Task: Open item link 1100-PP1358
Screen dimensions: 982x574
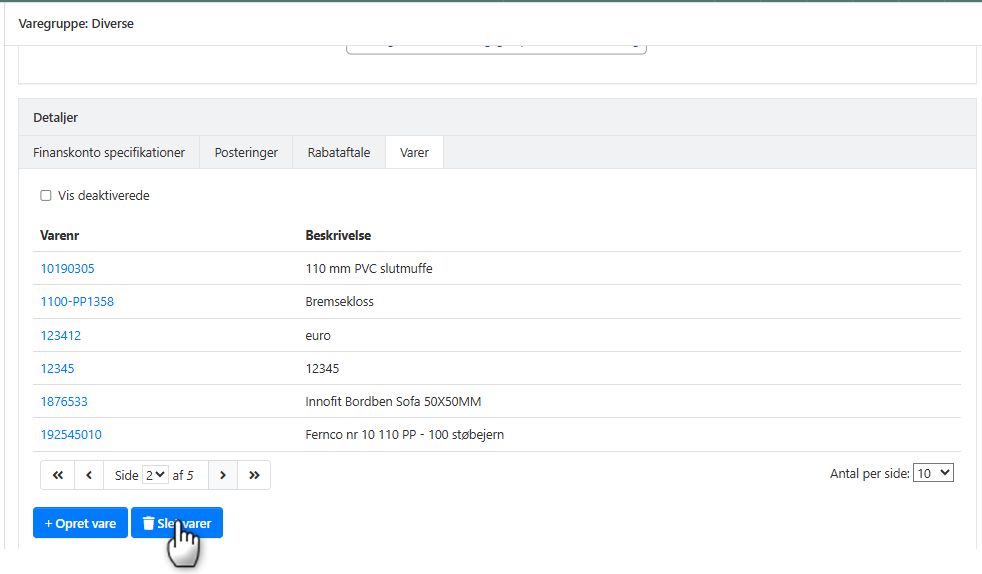Action: pos(77,302)
